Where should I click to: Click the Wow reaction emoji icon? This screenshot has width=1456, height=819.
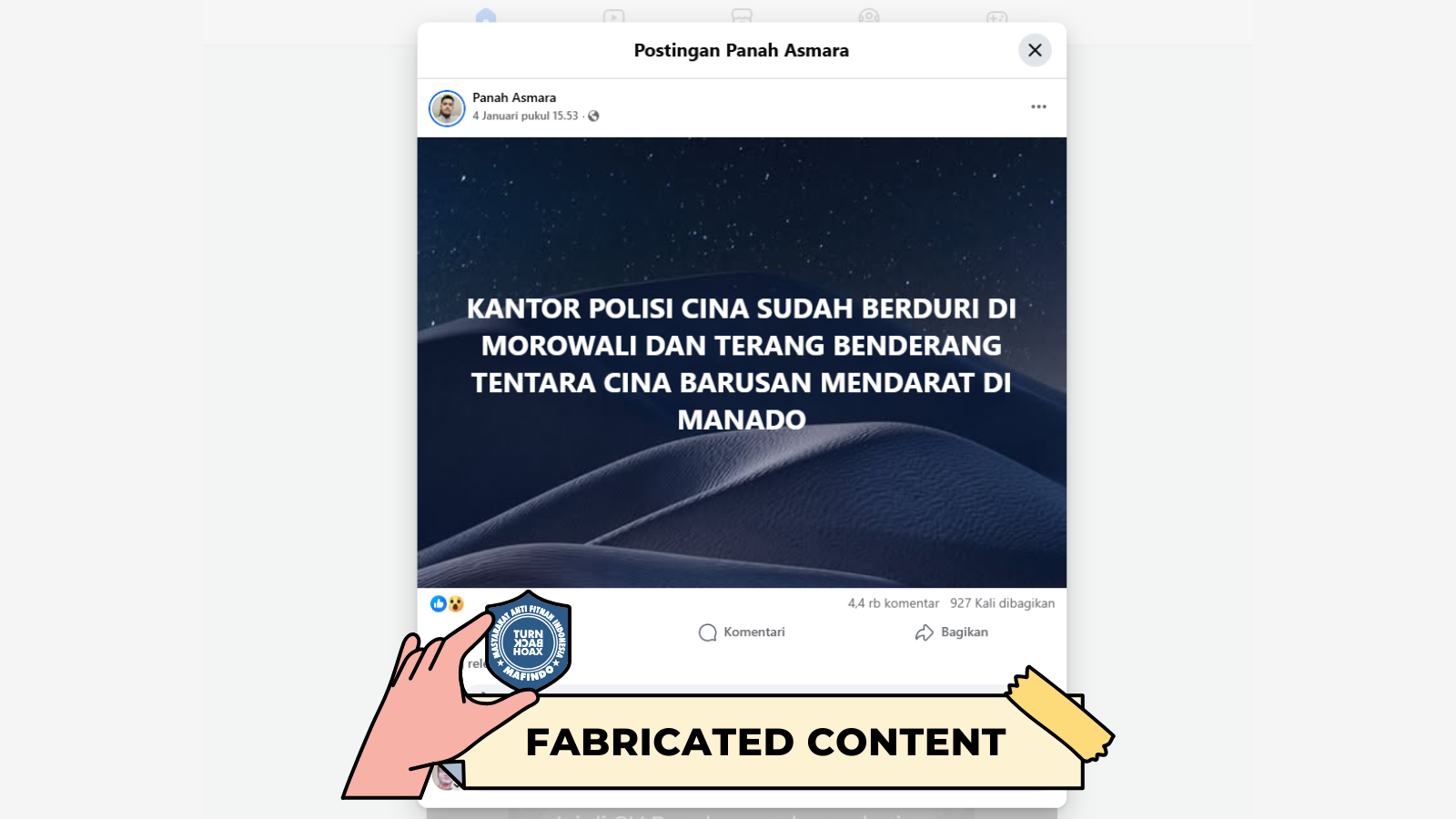[x=456, y=603]
